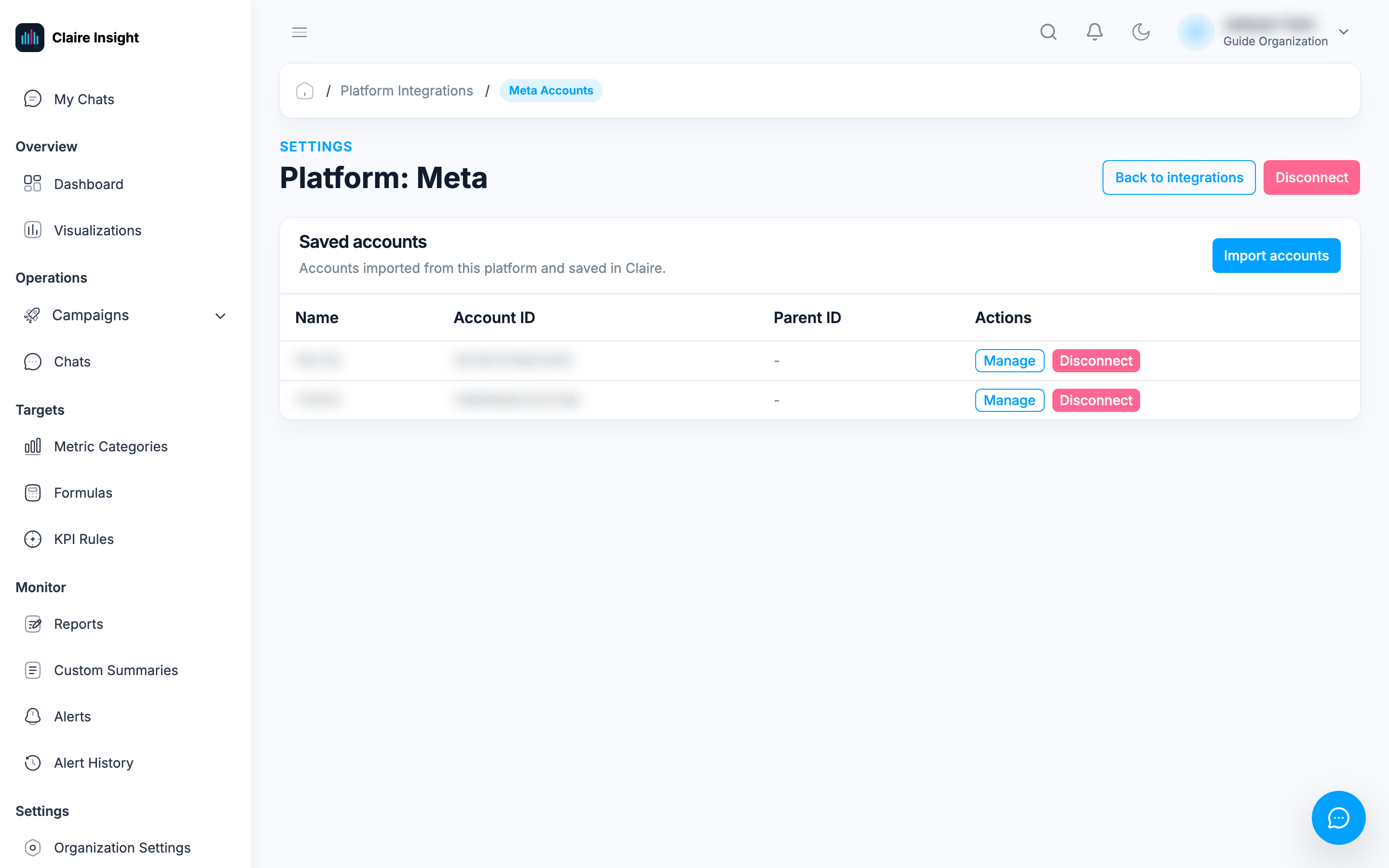Manage the first saved account
The image size is (1389, 868).
1009,361
